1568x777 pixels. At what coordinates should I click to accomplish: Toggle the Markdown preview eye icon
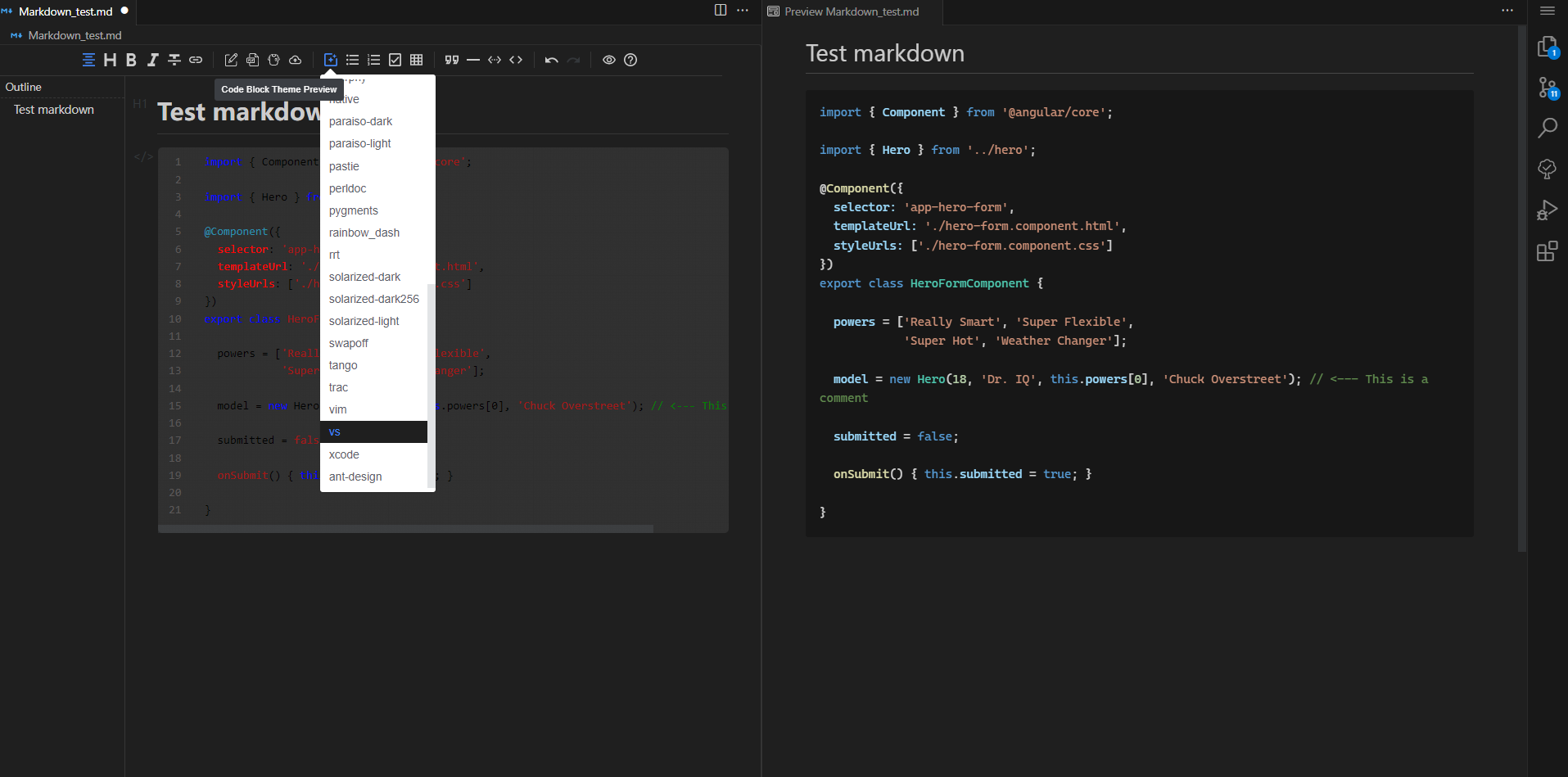[x=609, y=60]
